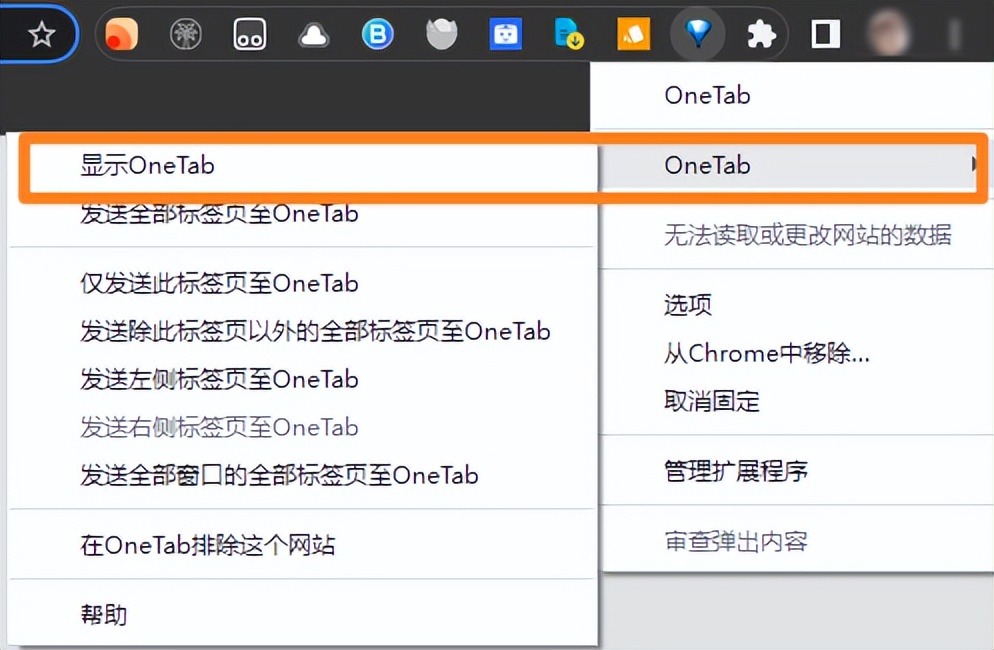Click the gray cat-face extension icon
The image size is (994, 650).
[x=442, y=34]
